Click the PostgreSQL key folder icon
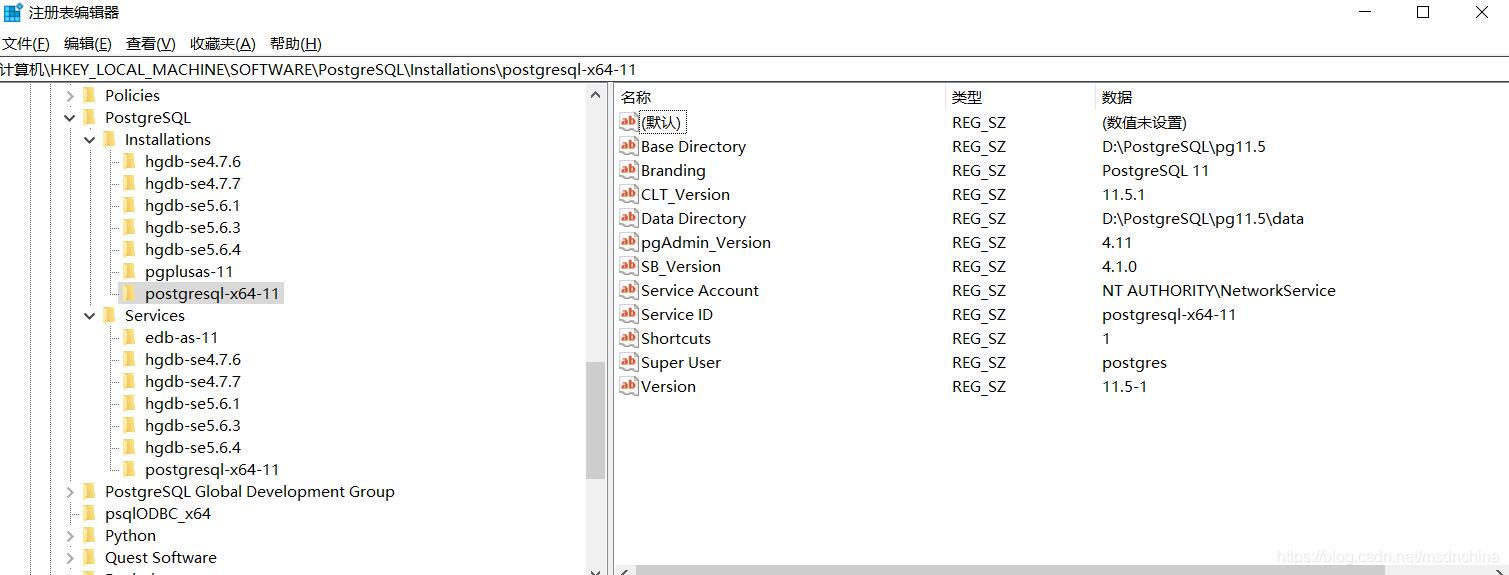Image resolution: width=1509 pixels, height=575 pixels. tap(89, 117)
